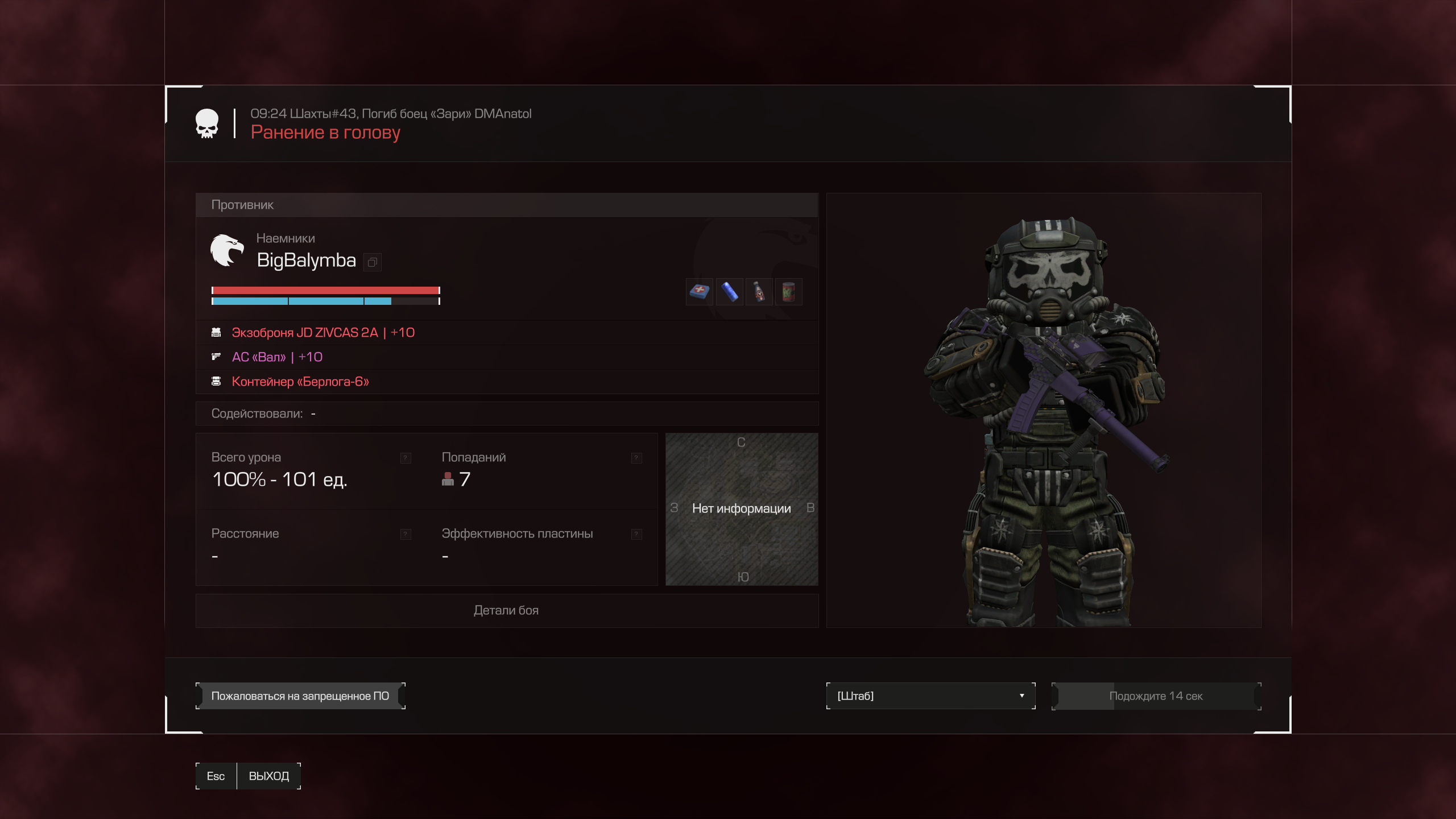Click the enemy's blue armor bar
Image resolution: width=1456 pixels, height=819 pixels.
point(325,301)
